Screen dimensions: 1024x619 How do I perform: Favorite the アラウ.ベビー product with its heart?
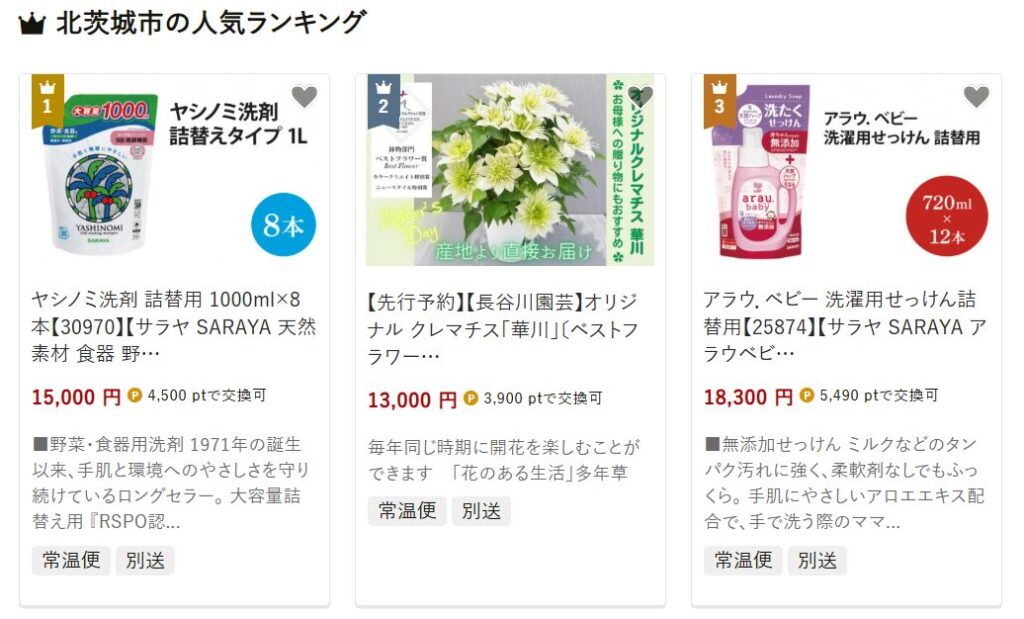(976, 97)
